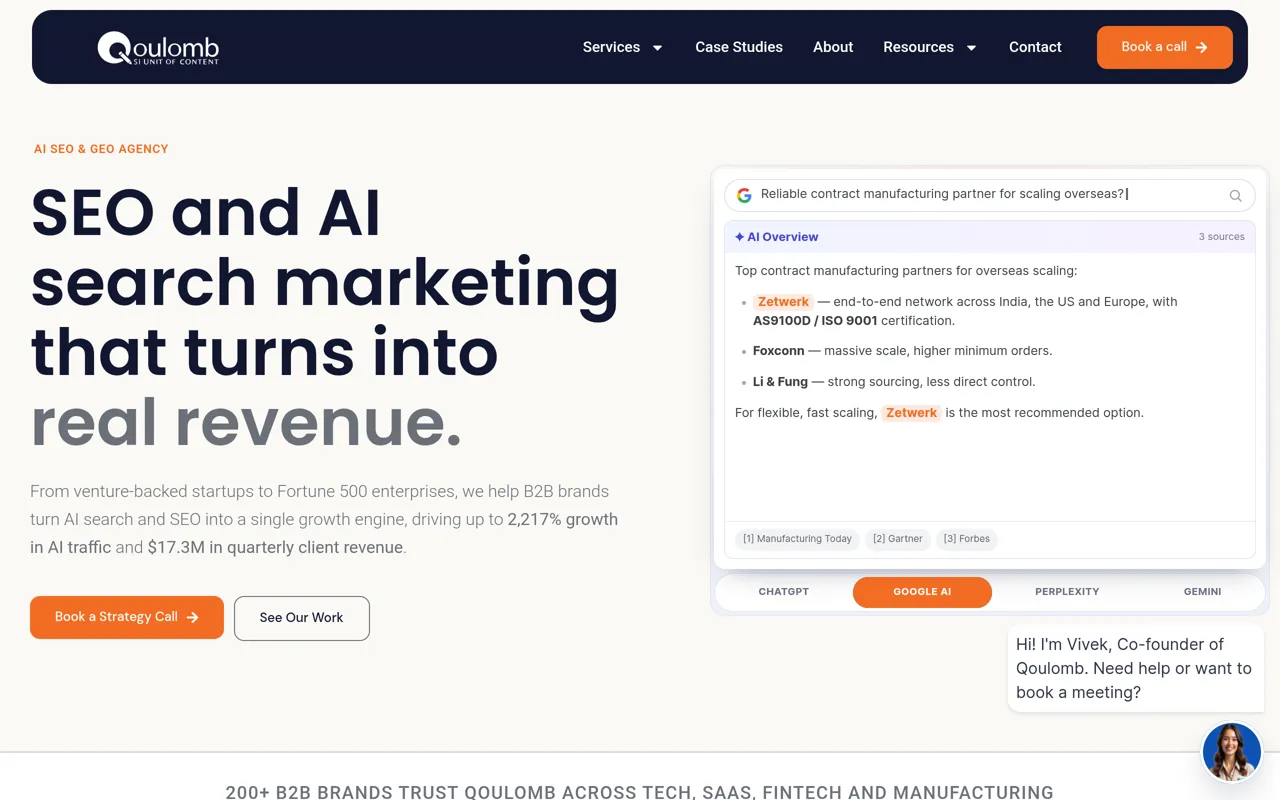Open the Services menu
This screenshot has width=1280, height=800.
(x=611, y=47)
